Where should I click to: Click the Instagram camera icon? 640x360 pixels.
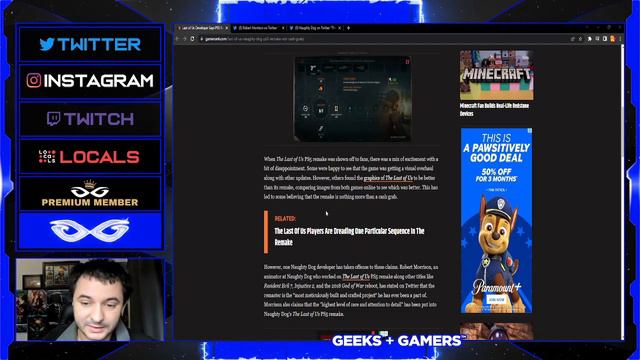click(x=34, y=80)
